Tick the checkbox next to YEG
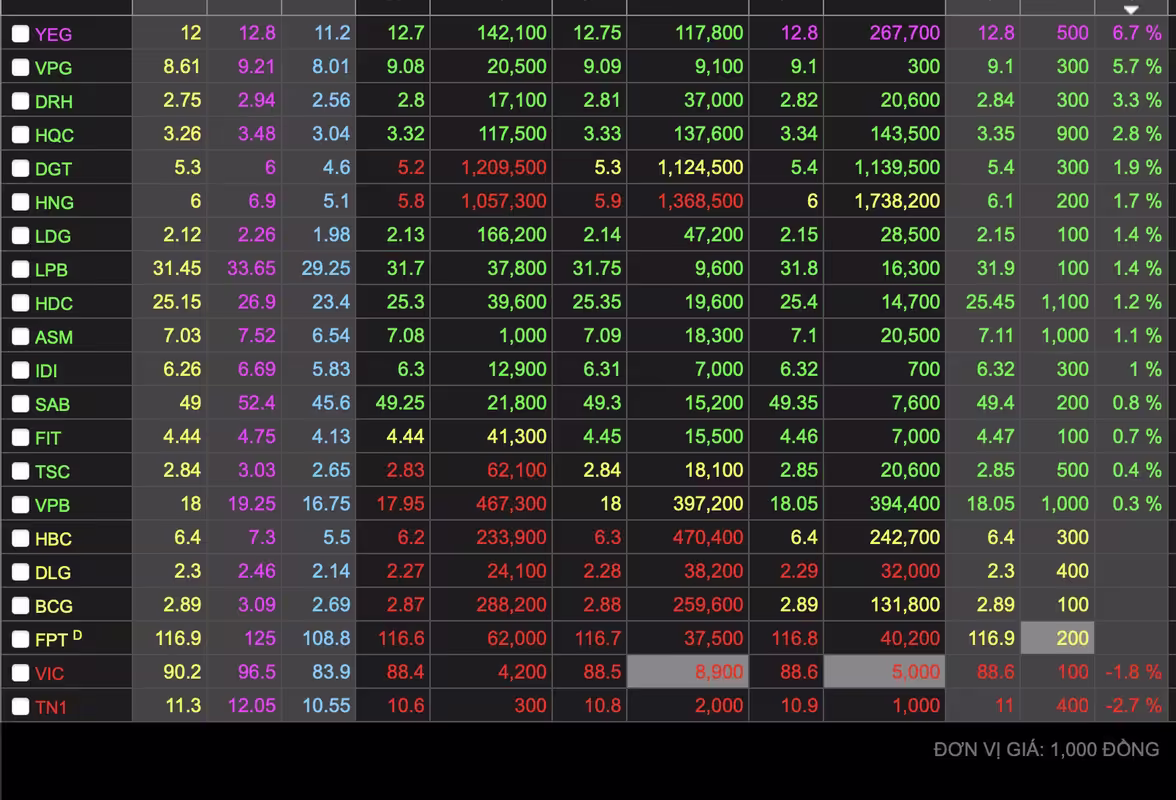 click(x=20, y=34)
